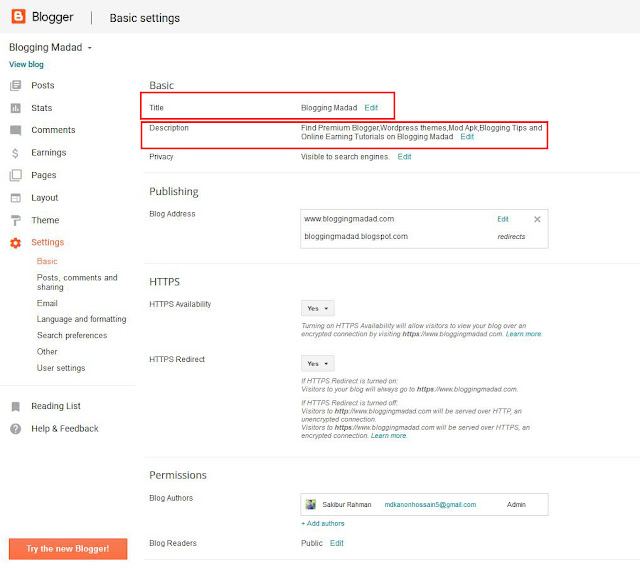The image size is (640, 576).
Task: Click the Earnings dollar sign icon
Action: tap(16, 153)
